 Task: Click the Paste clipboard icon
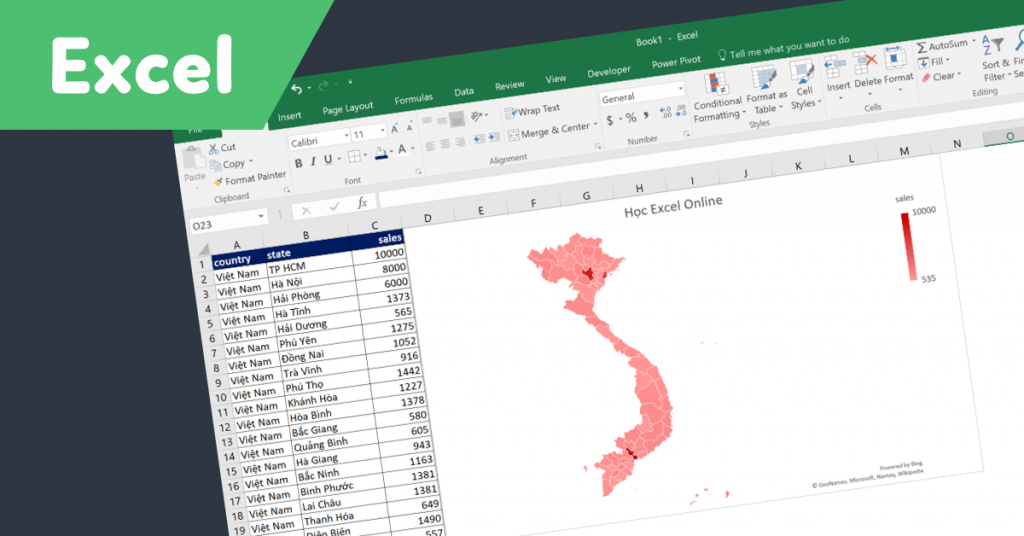[193, 159]
